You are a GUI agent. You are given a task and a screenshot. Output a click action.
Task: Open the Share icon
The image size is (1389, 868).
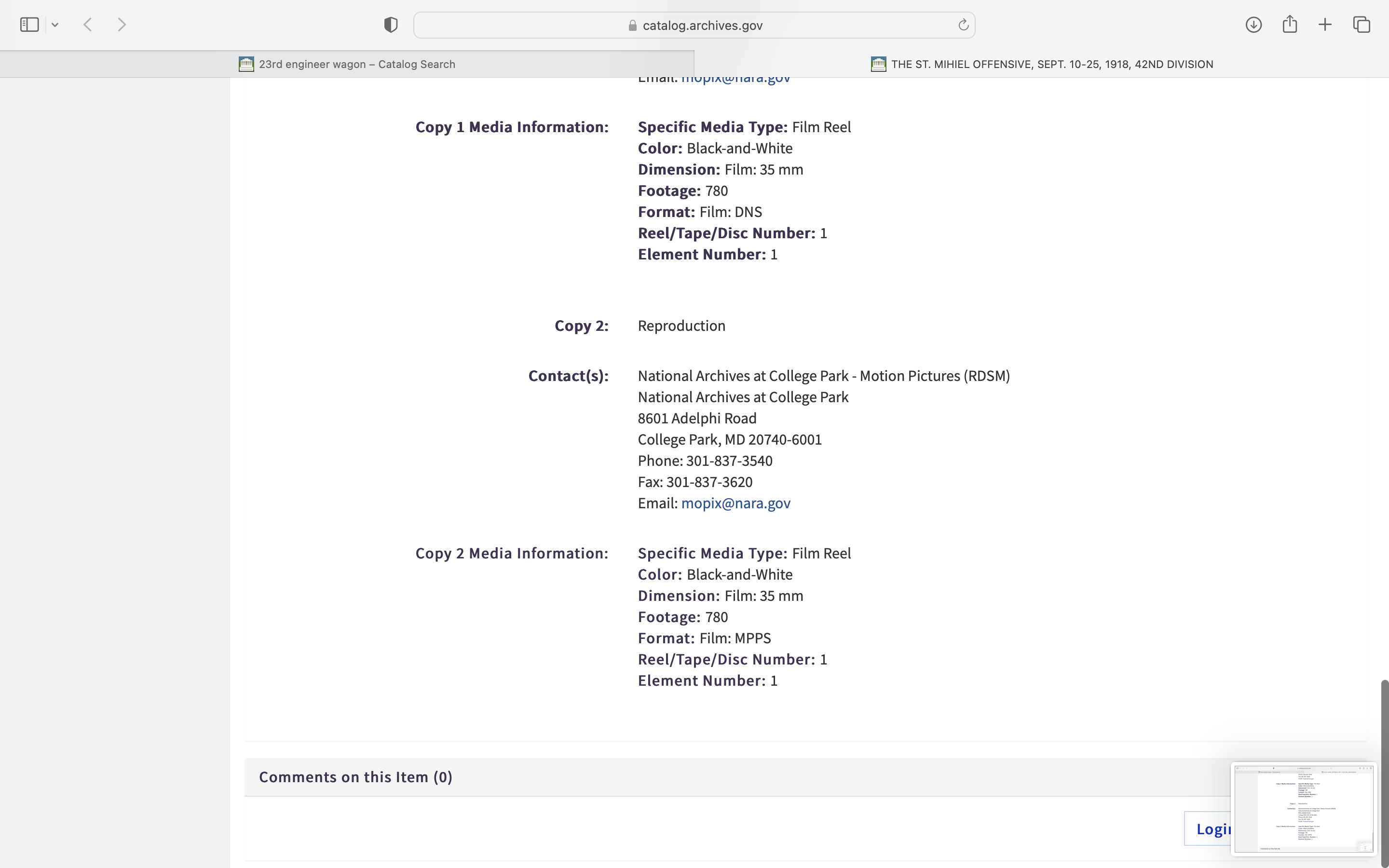[1290, 25]
